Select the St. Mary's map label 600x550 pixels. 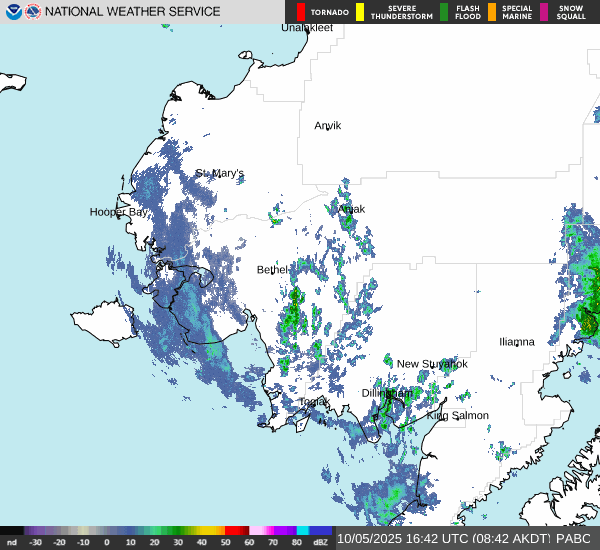click(x=220, y=173)
